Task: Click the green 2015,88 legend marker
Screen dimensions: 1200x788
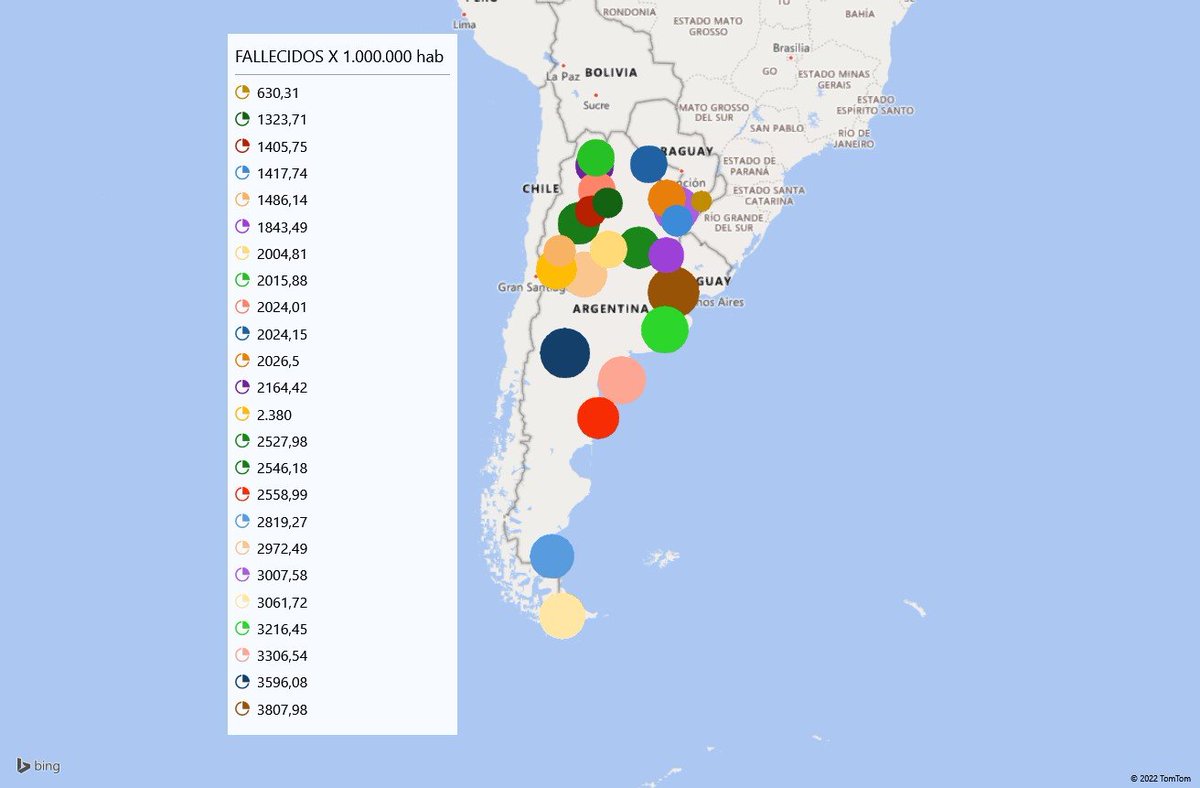Action: [x=242, y=281]
